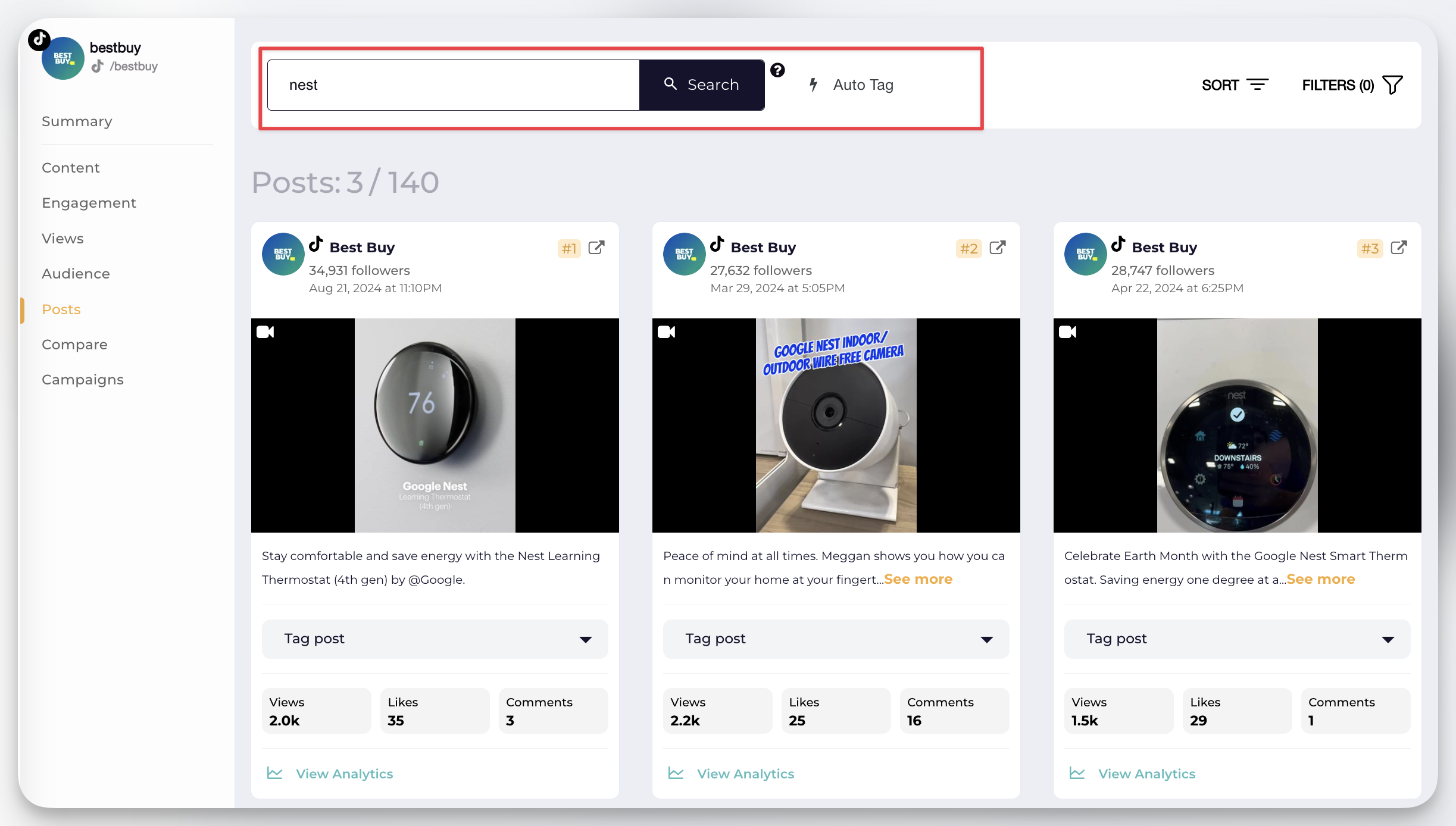Open the SORT options
Viewport: 1456px width, 826px height.
[x=1235, y=85]
